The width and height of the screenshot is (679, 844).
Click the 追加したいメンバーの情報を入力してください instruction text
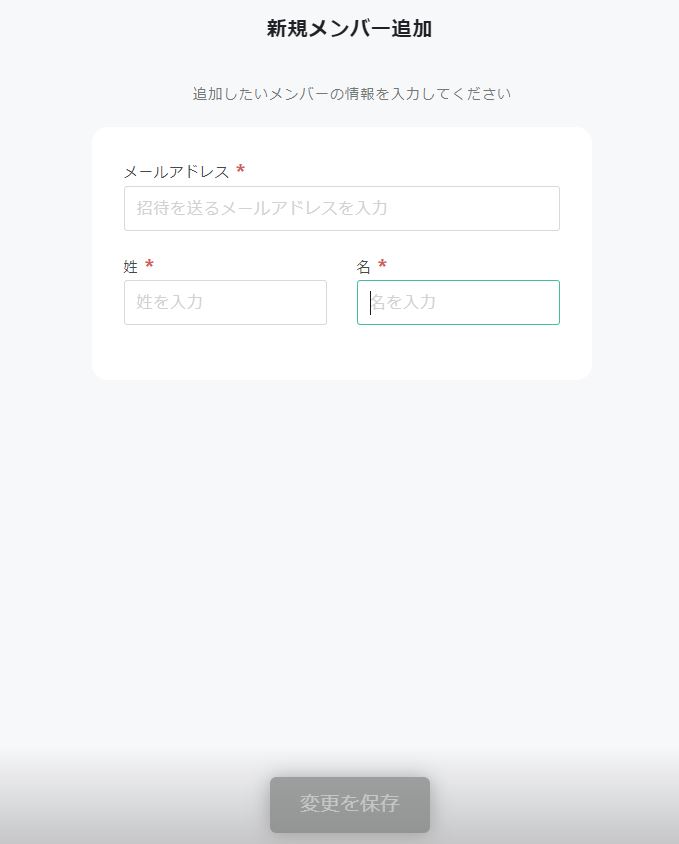(352, 94)
